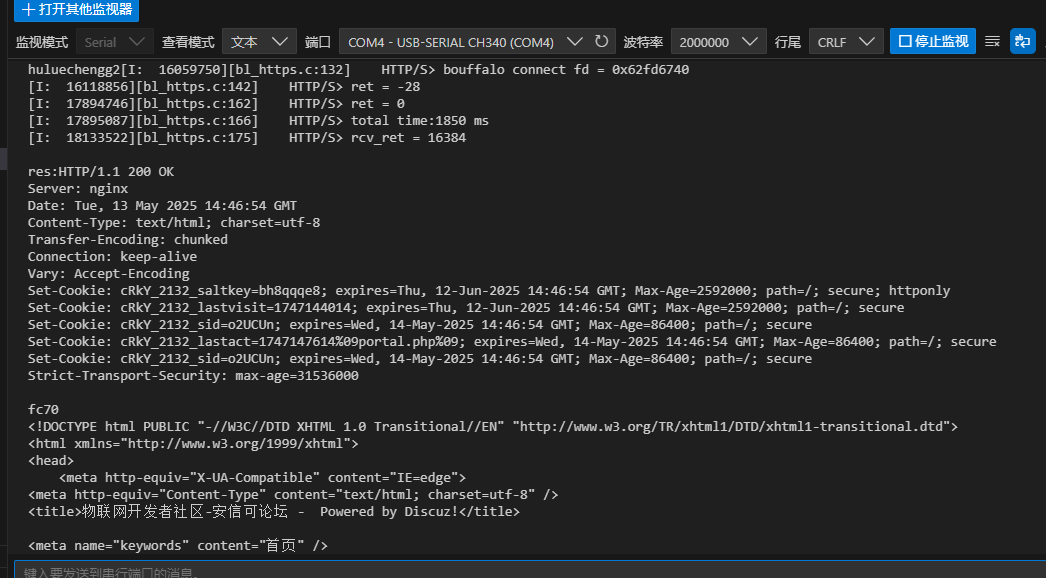Click the chevron arrow beside COM4 port
This screenshot has height=578, width=1046.
coord(574,41)
